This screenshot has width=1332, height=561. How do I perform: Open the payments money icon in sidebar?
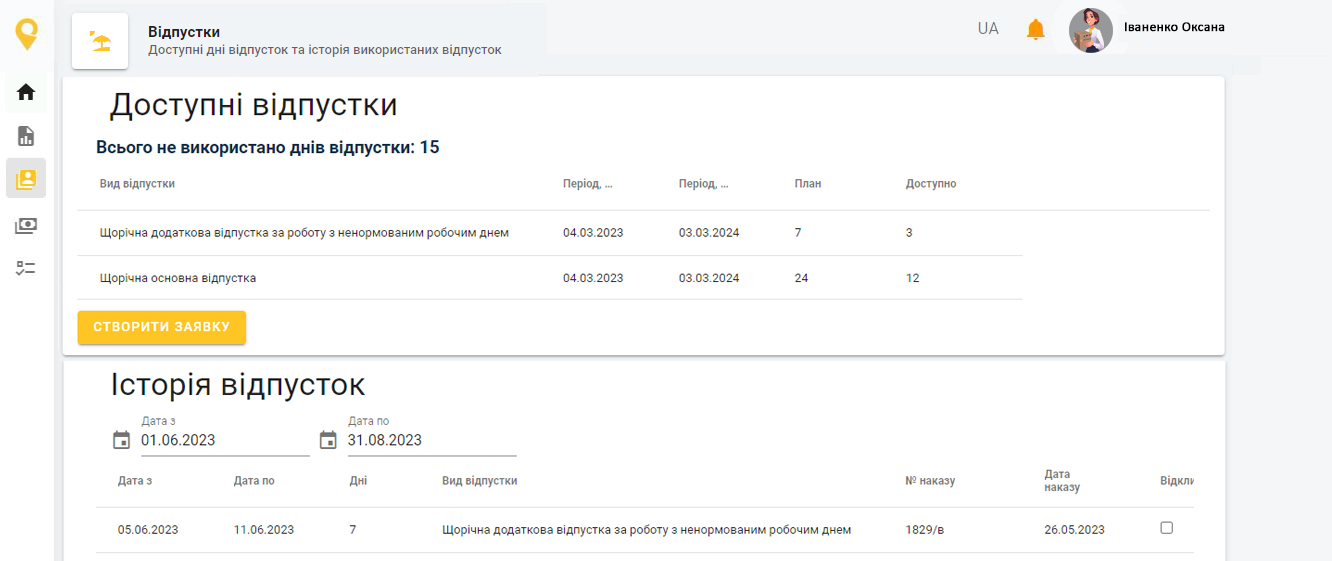coord(26,225)
